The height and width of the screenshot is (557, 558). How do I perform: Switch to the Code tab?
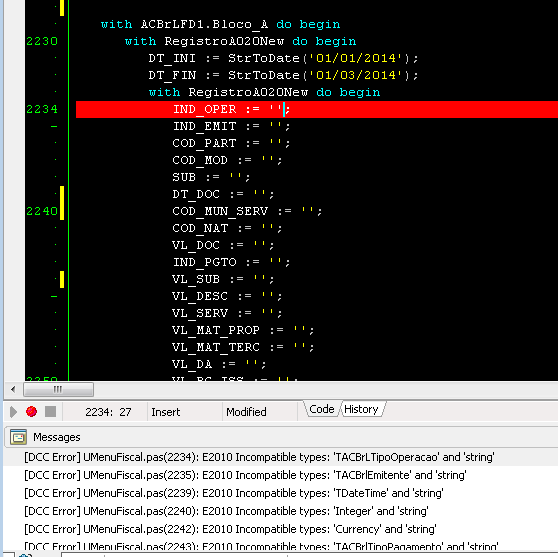(x=322, y=409)
